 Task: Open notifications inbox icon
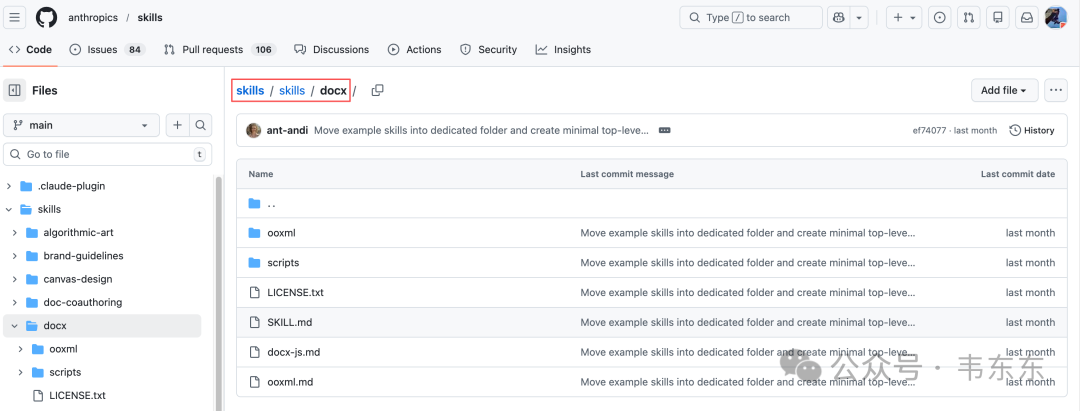(x=1027, y=17)
